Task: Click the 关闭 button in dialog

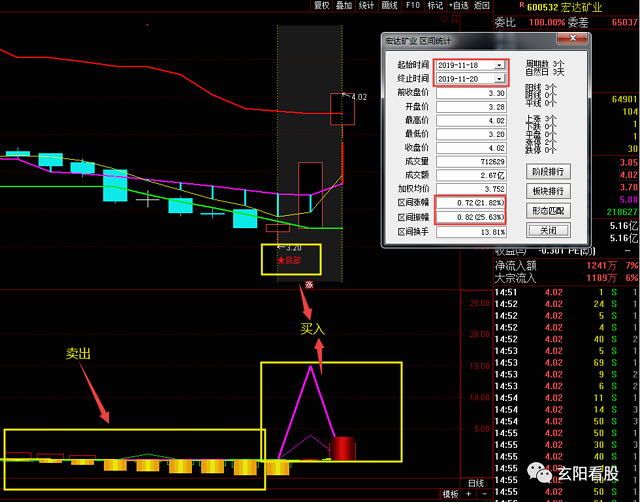Action: pyautogui.click(x=548, y=231)
